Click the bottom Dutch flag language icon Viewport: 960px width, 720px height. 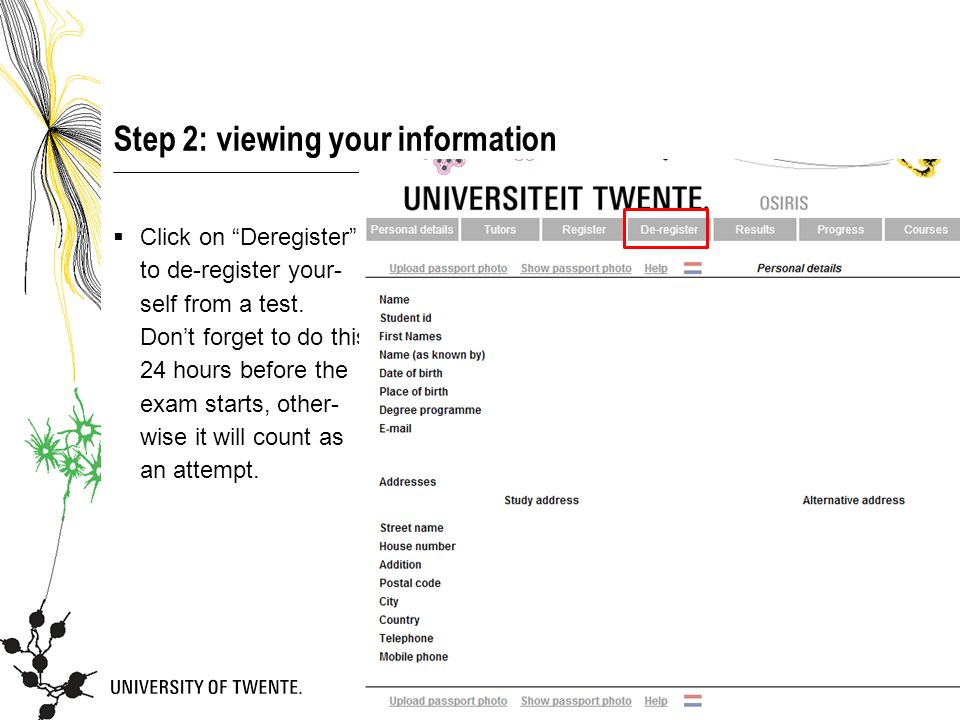point(692,701)
